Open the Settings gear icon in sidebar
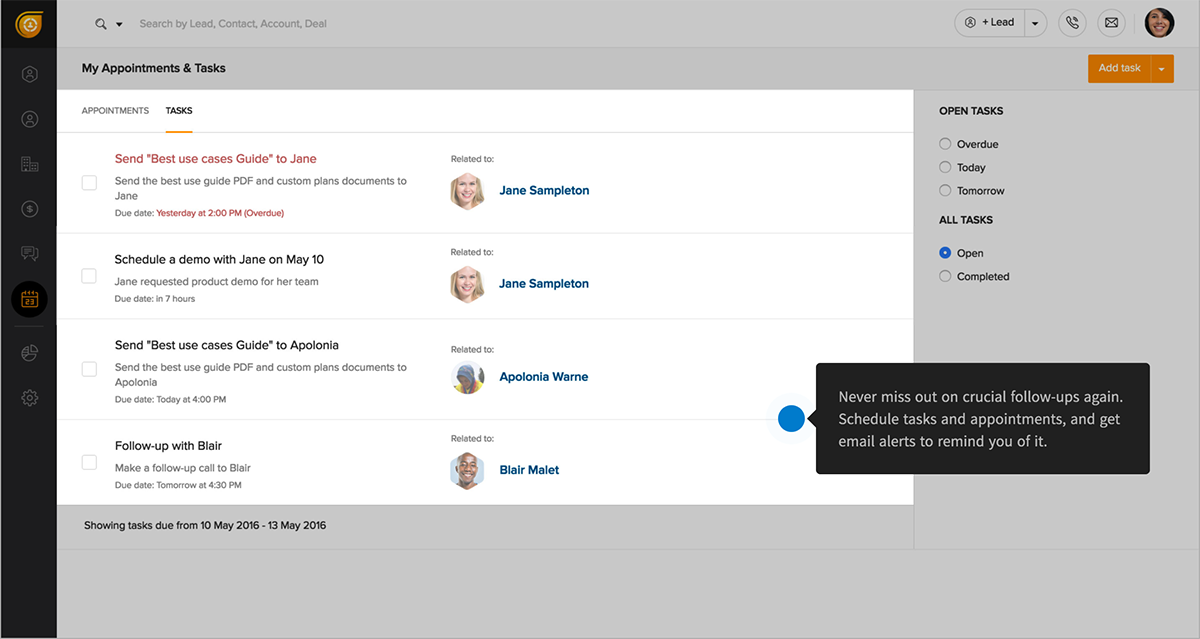This screenshot has height=639, width=1200. click(x=29, y=398)
